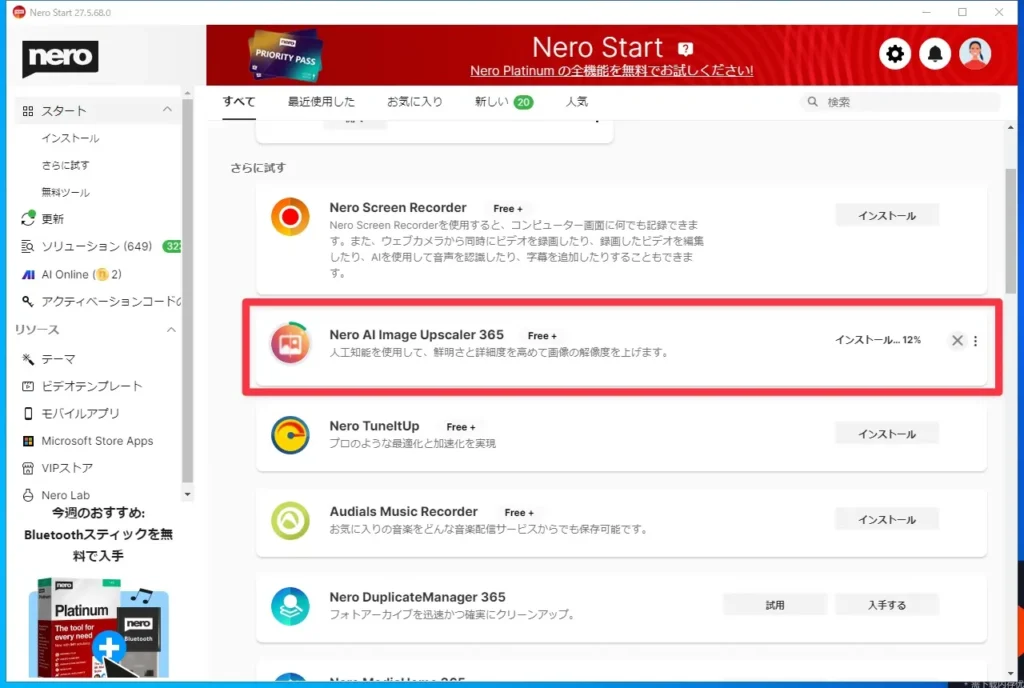The width and height of the screenshot is (1024, 688).
Task: Install Nero Screen Recorder
Action: coord(887,216)
